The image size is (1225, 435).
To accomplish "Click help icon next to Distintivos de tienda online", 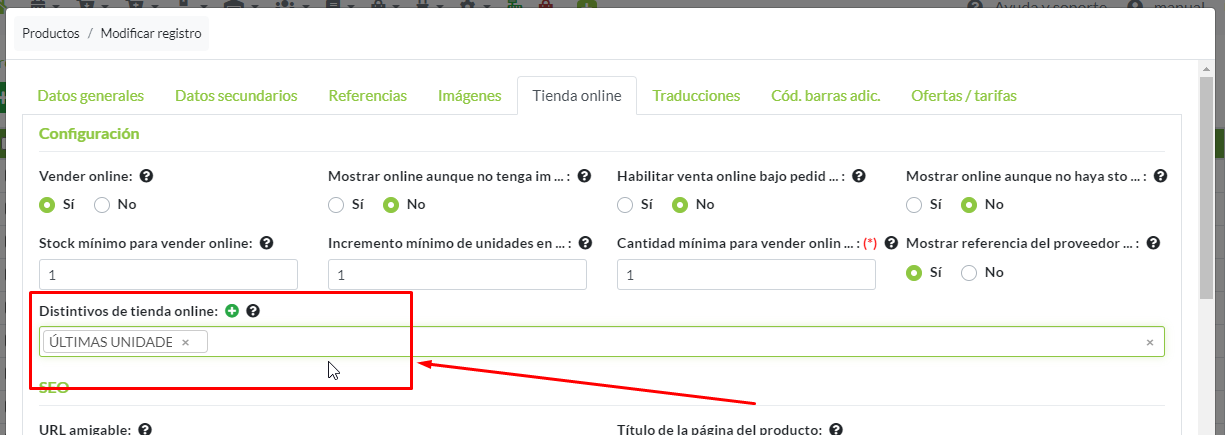I will pos(253,311).
